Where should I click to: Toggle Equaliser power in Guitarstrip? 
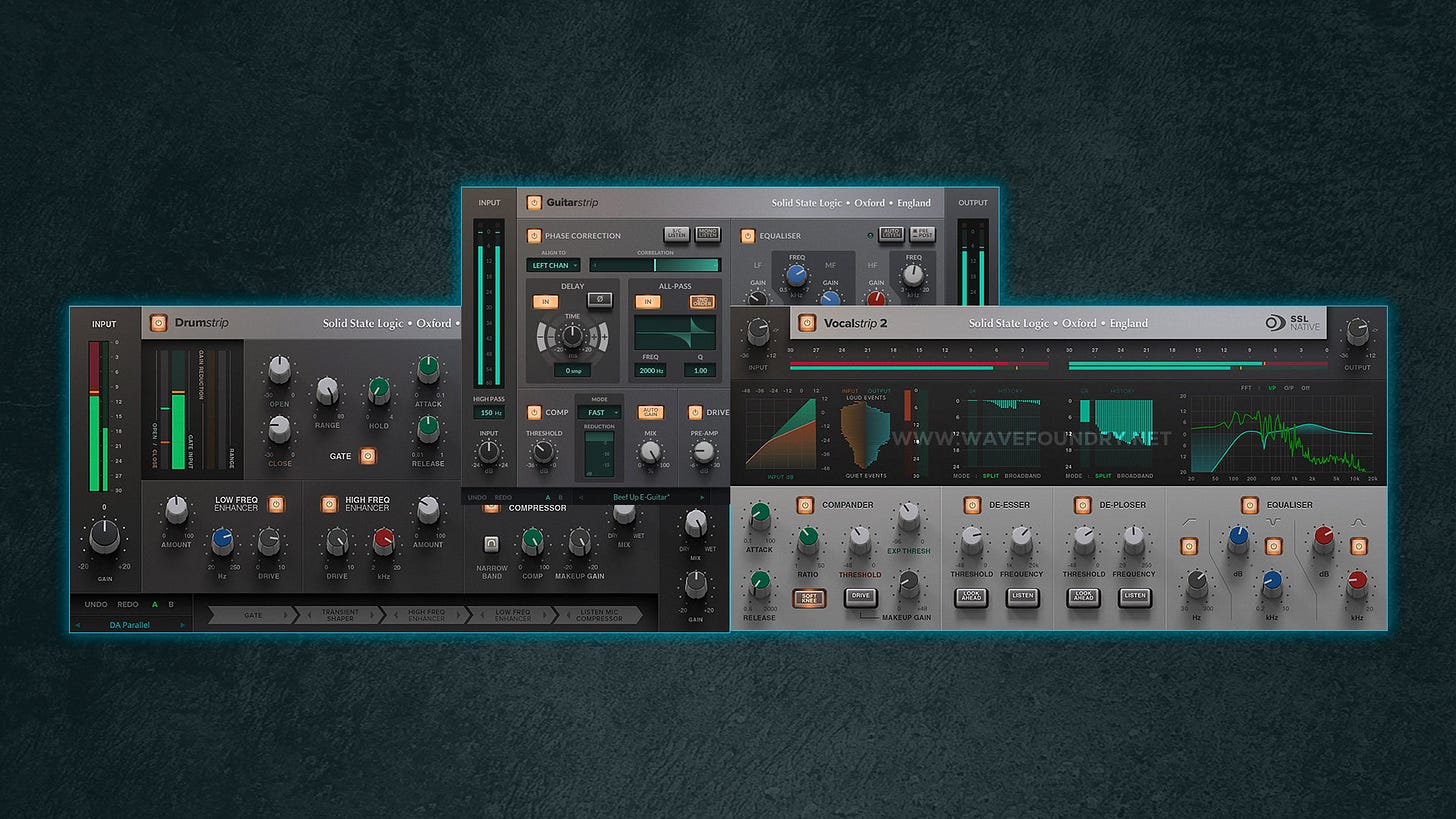click(747, 236)
